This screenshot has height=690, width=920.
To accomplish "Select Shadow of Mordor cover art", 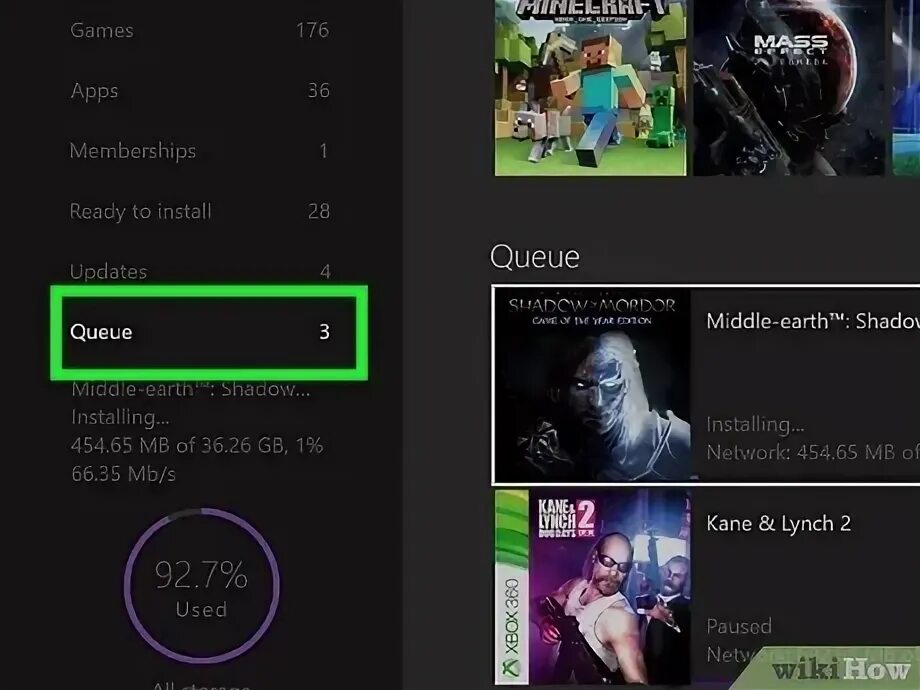I will [593, 385].
